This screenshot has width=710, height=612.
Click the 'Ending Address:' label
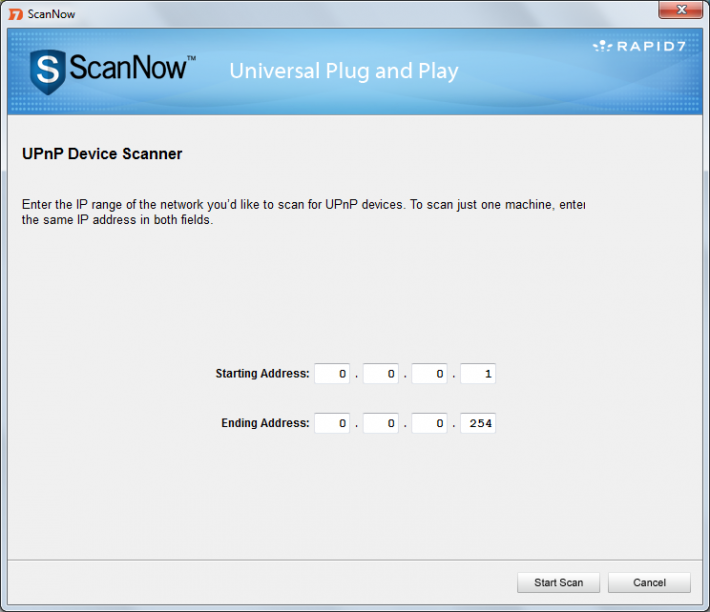point(265,423)
